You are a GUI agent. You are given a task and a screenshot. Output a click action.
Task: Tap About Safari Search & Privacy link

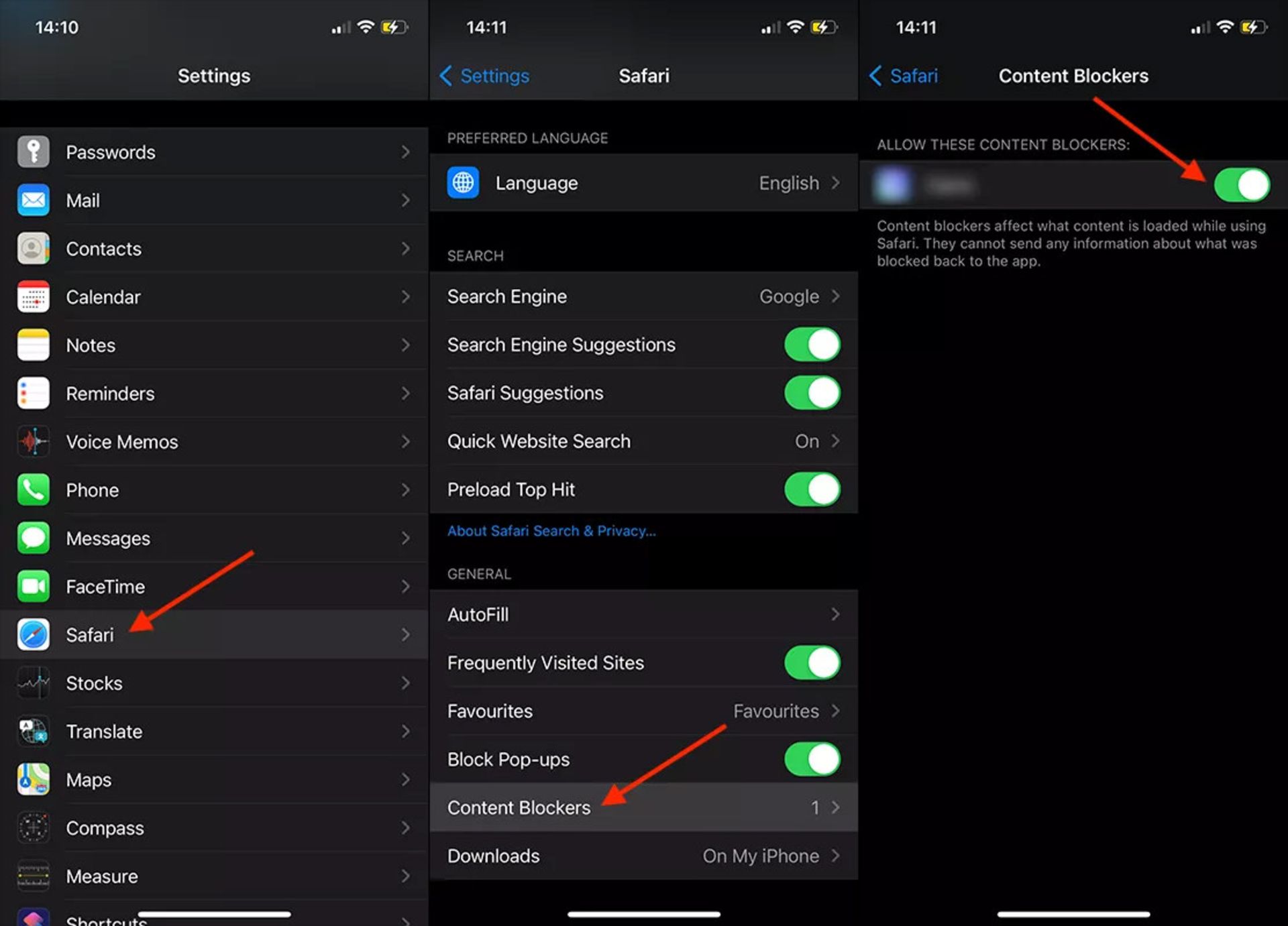coord(552,531)
